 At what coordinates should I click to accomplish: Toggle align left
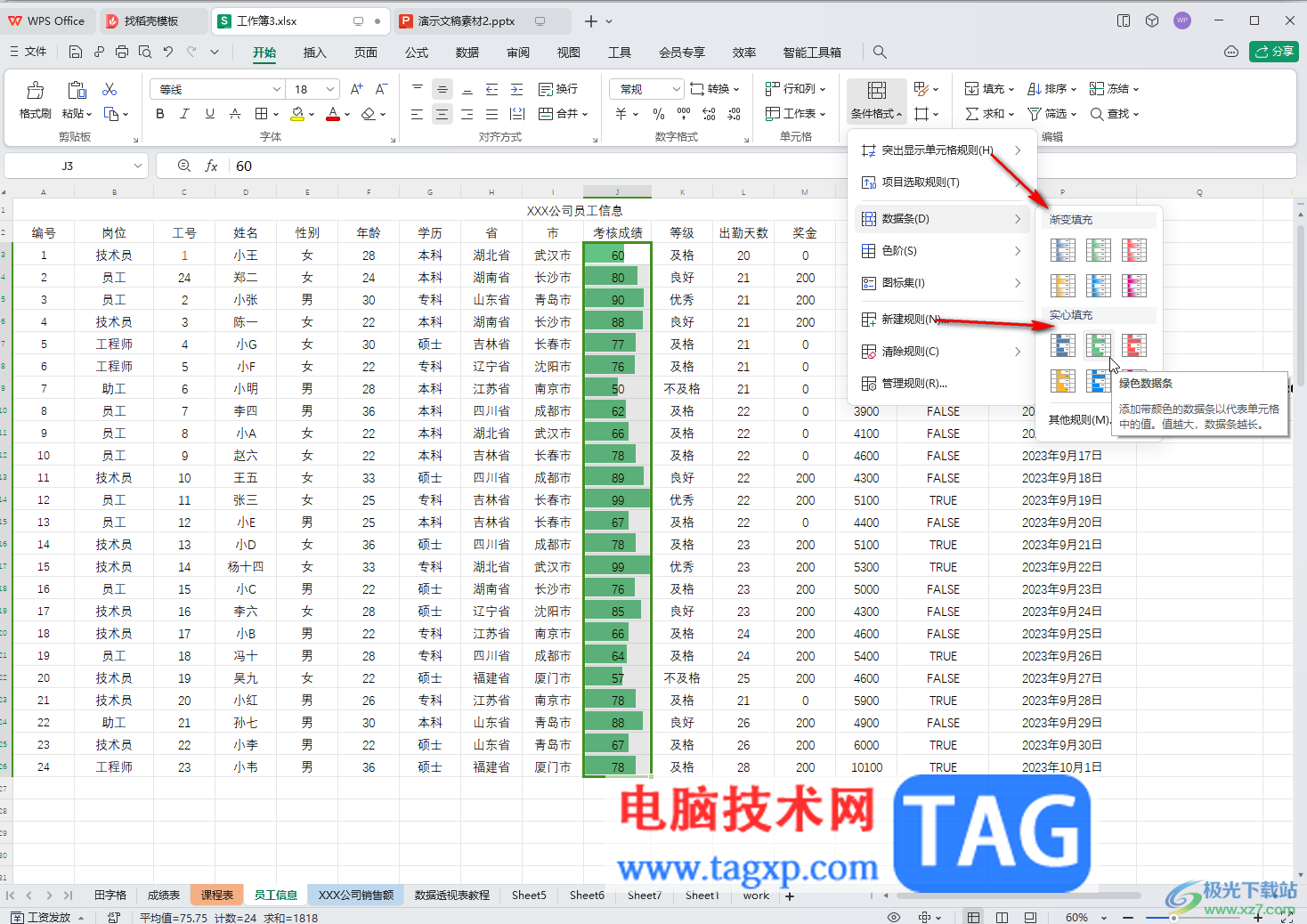coord(417,114)
